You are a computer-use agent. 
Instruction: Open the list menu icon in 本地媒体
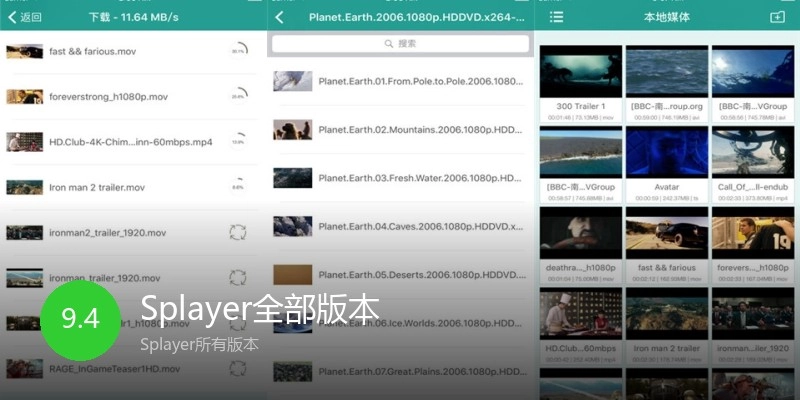point(556,17)
